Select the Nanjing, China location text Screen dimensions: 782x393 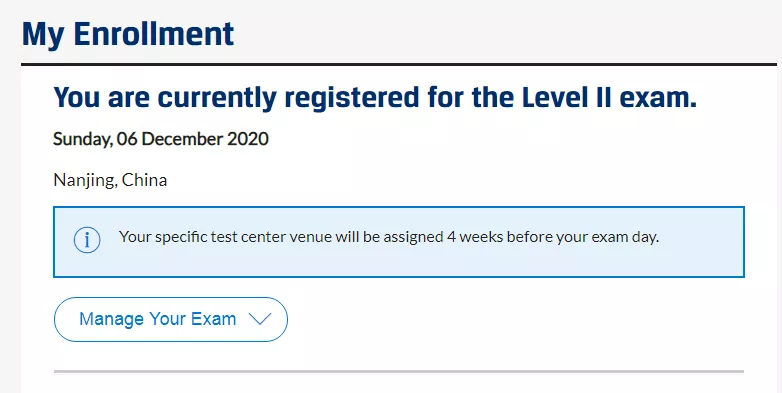pyautogui.click(x=110, y=180)
